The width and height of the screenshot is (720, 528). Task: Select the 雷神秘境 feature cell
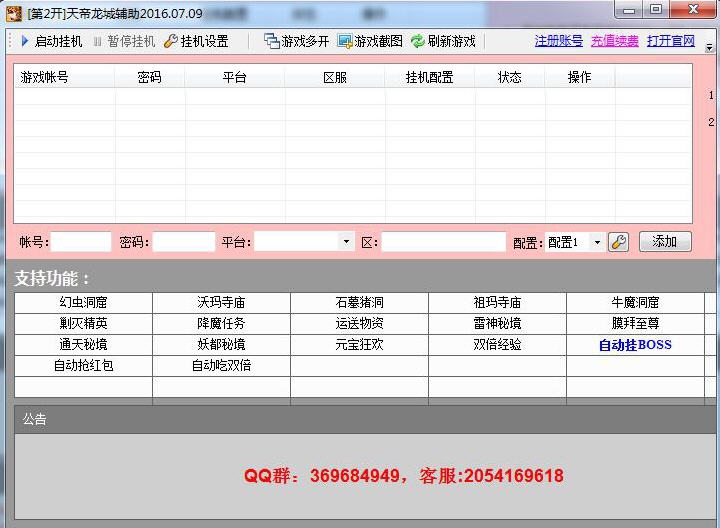[497, 324]
